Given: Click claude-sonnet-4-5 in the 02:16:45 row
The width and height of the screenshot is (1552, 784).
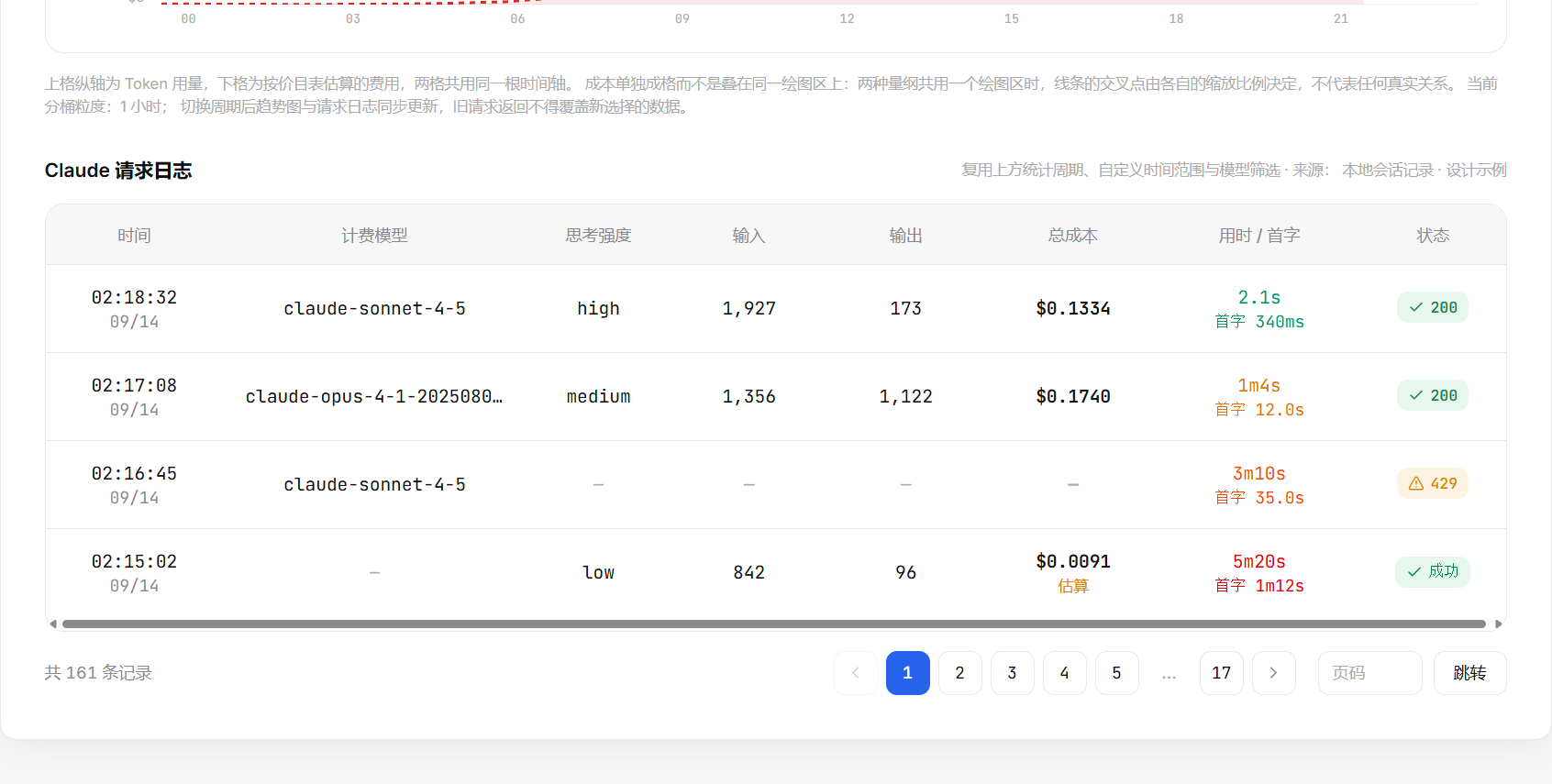Looking at the screenshot, I should point(374,485).
